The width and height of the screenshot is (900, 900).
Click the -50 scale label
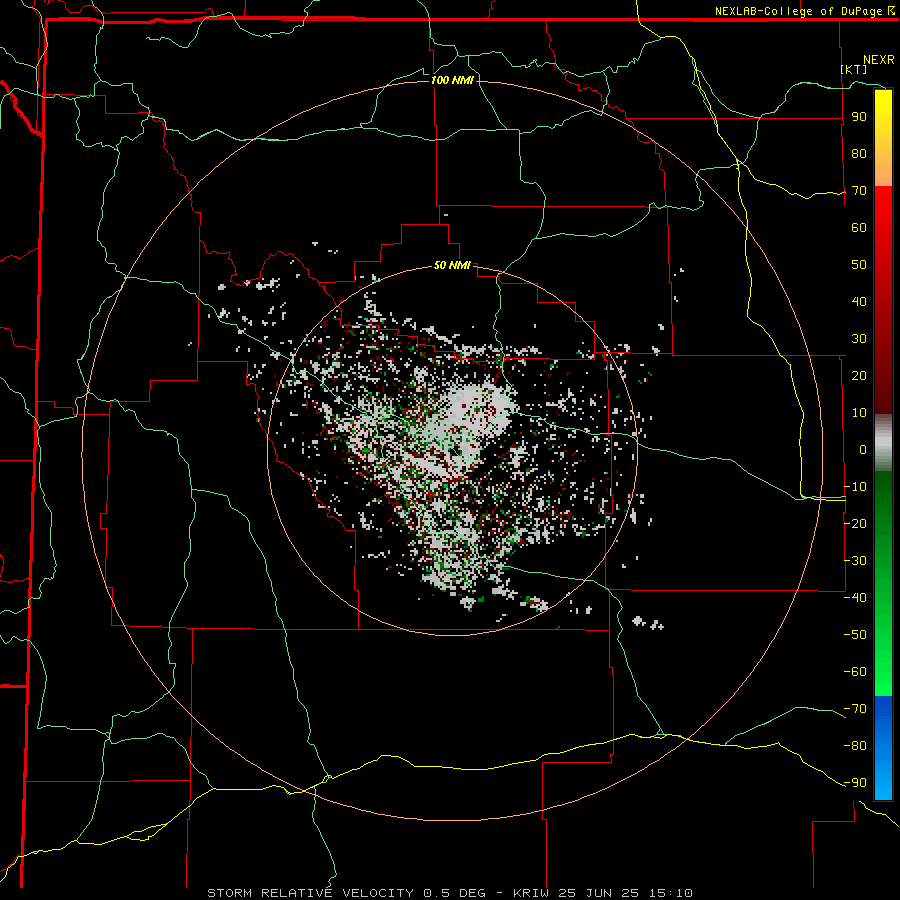coord(855,634)
